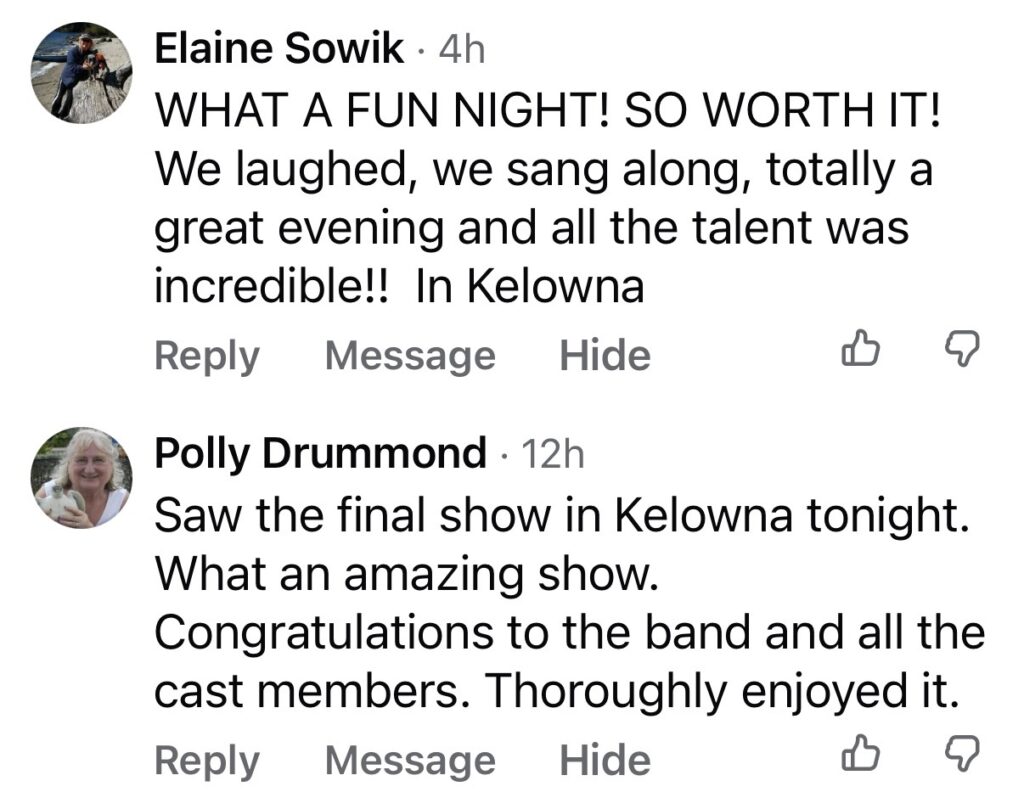Send a message to Polly Drummond
1024x809 pixels.
410,761
